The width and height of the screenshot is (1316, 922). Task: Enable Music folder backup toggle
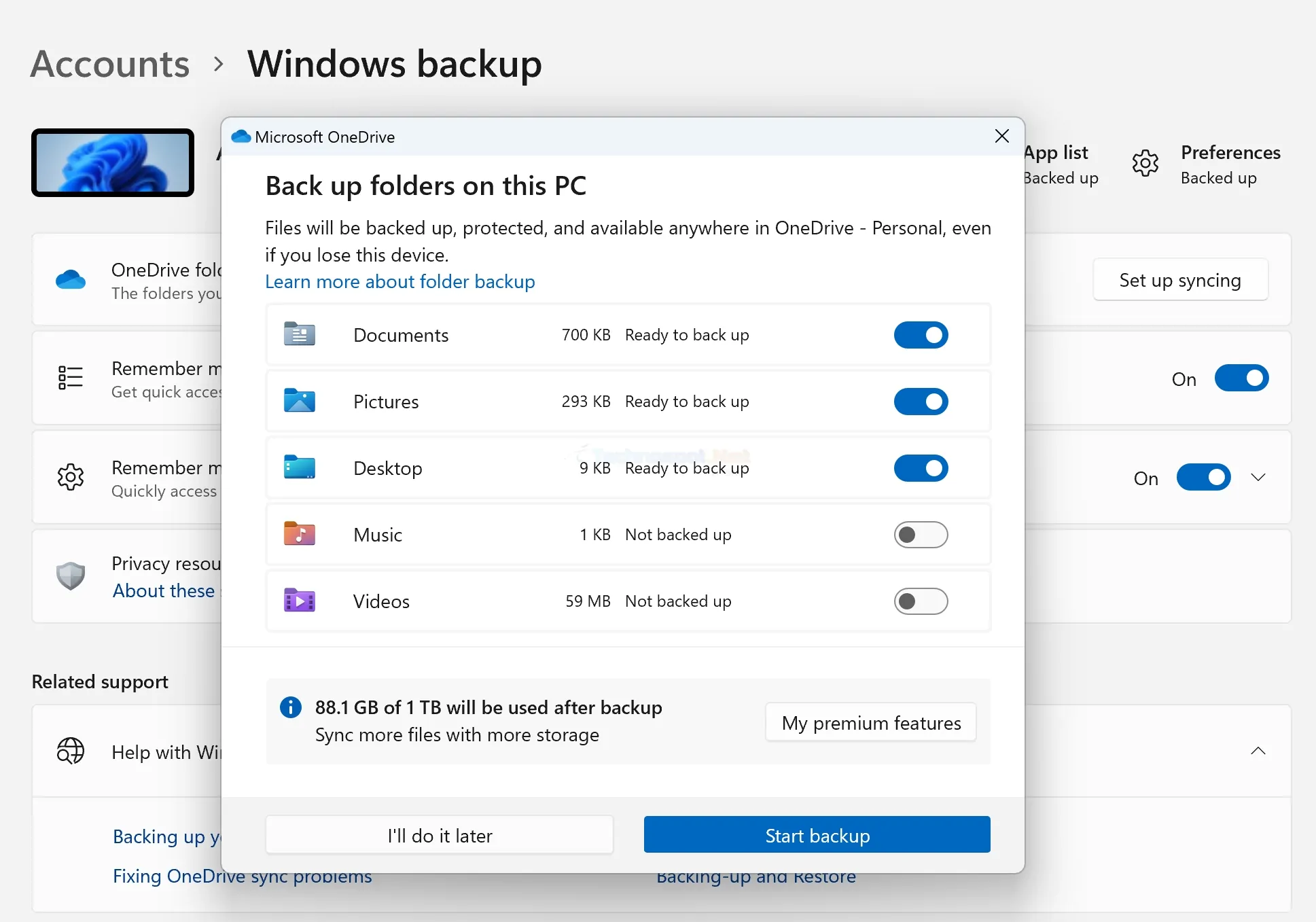click(921, 535)
